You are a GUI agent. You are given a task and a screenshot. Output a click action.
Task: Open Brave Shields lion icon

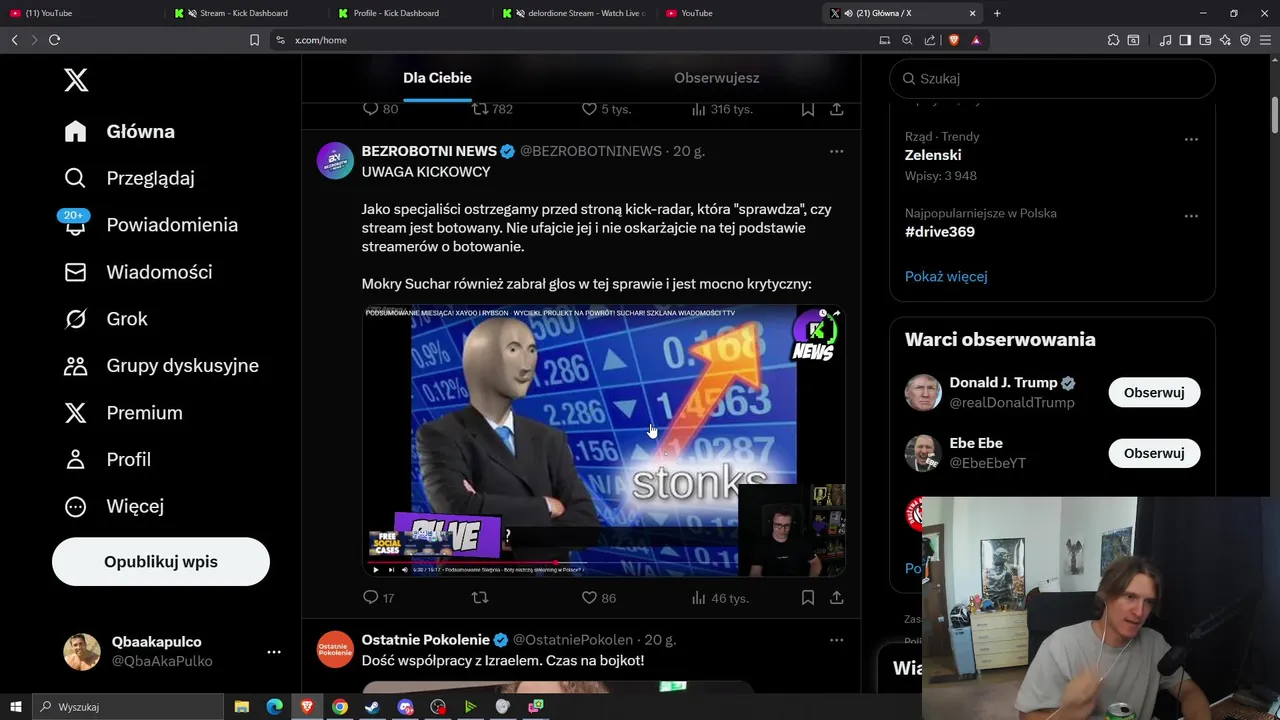954,40
